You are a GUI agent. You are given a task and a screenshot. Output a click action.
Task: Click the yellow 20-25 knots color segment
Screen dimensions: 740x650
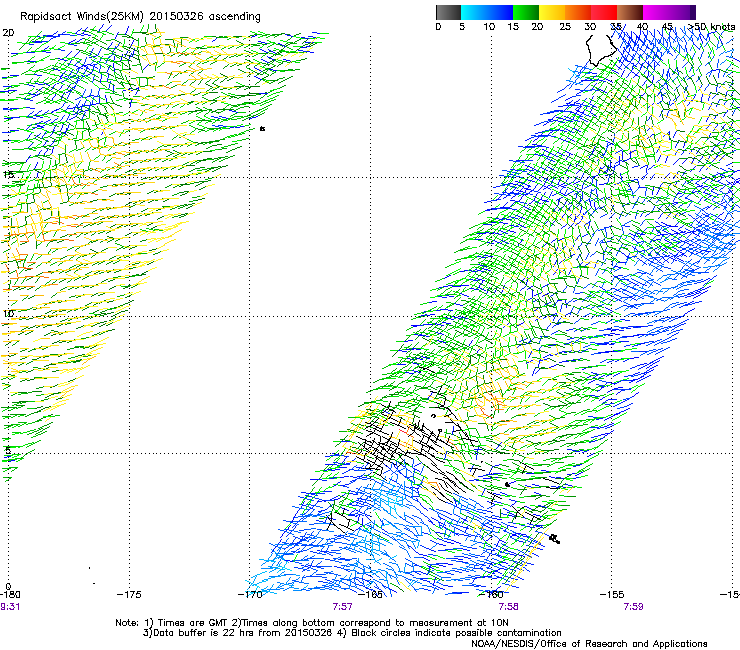point(552,12)
